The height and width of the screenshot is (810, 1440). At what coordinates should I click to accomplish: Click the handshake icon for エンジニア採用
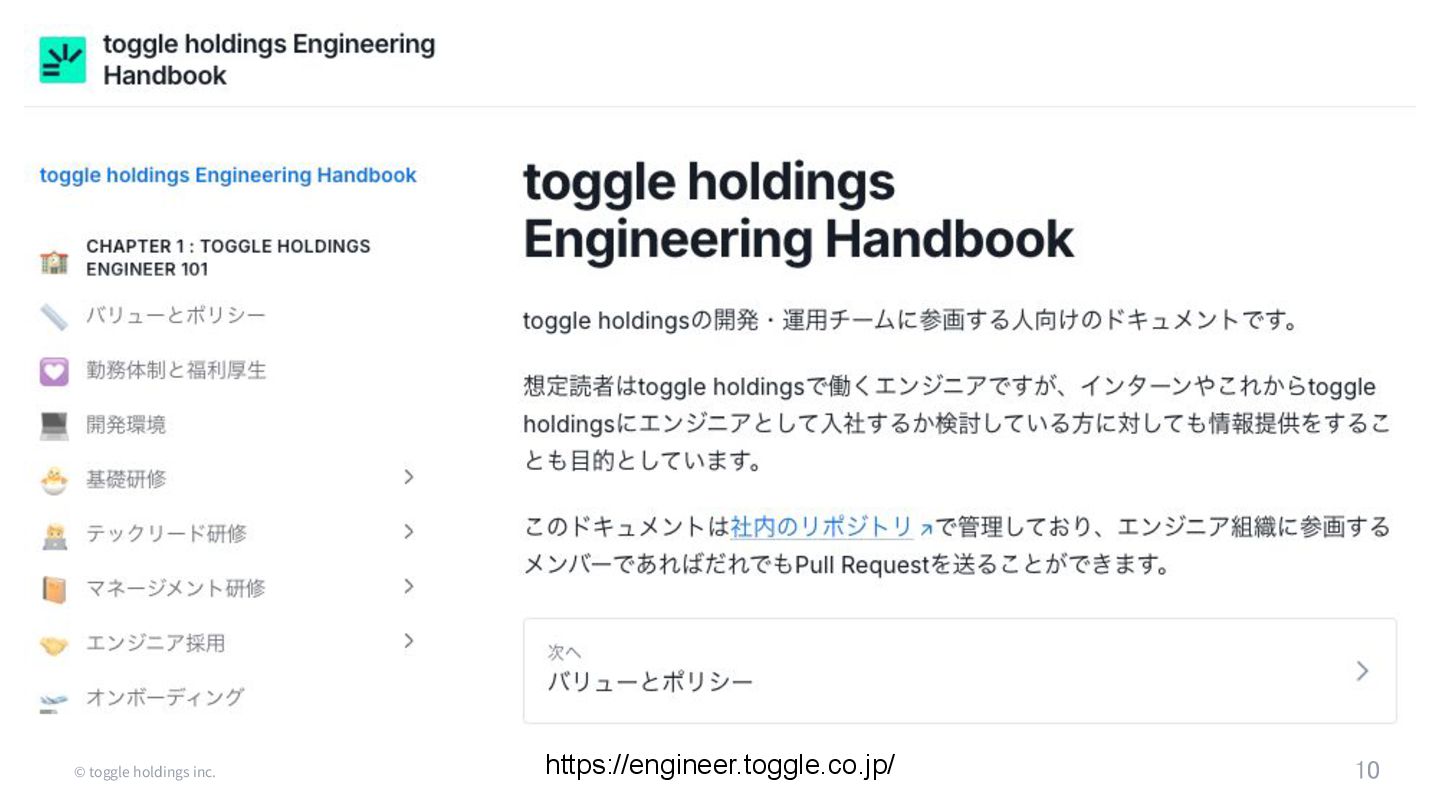point(54,645)
